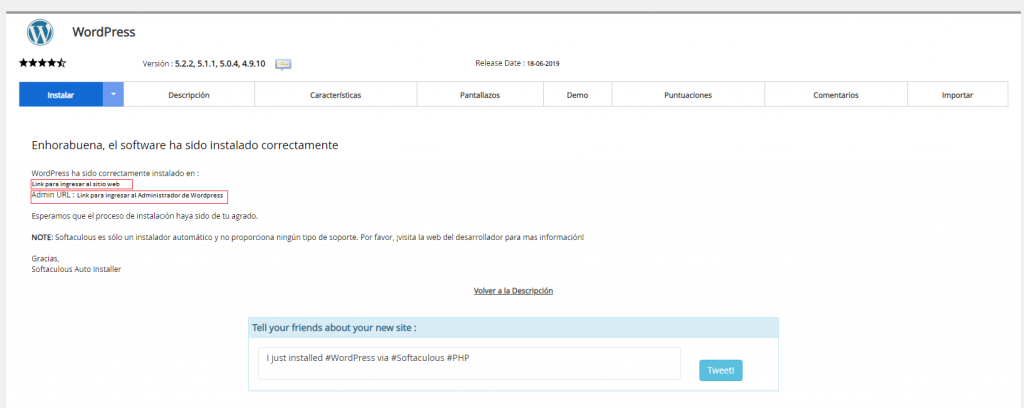Viewport: 1024px width, 408px height.
Task: Click the Softaculous Auto Installer signature
Action: pyautogui.click(x=76, y=268)
